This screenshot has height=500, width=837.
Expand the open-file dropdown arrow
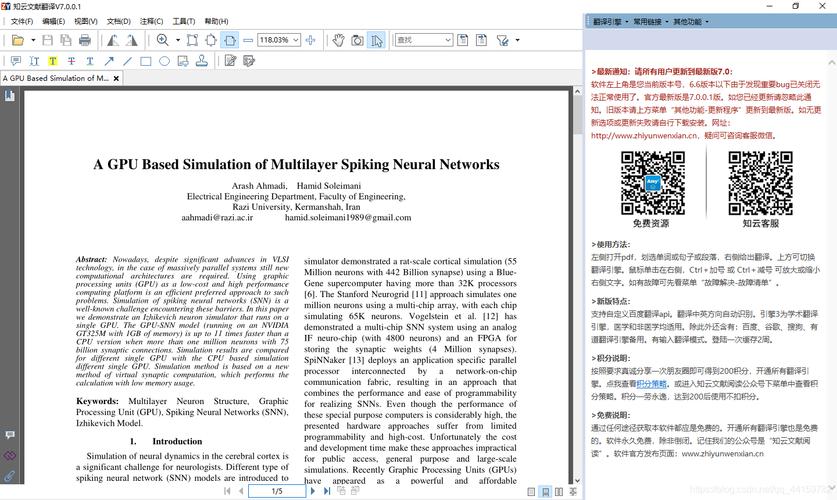(x=33, y=40)
